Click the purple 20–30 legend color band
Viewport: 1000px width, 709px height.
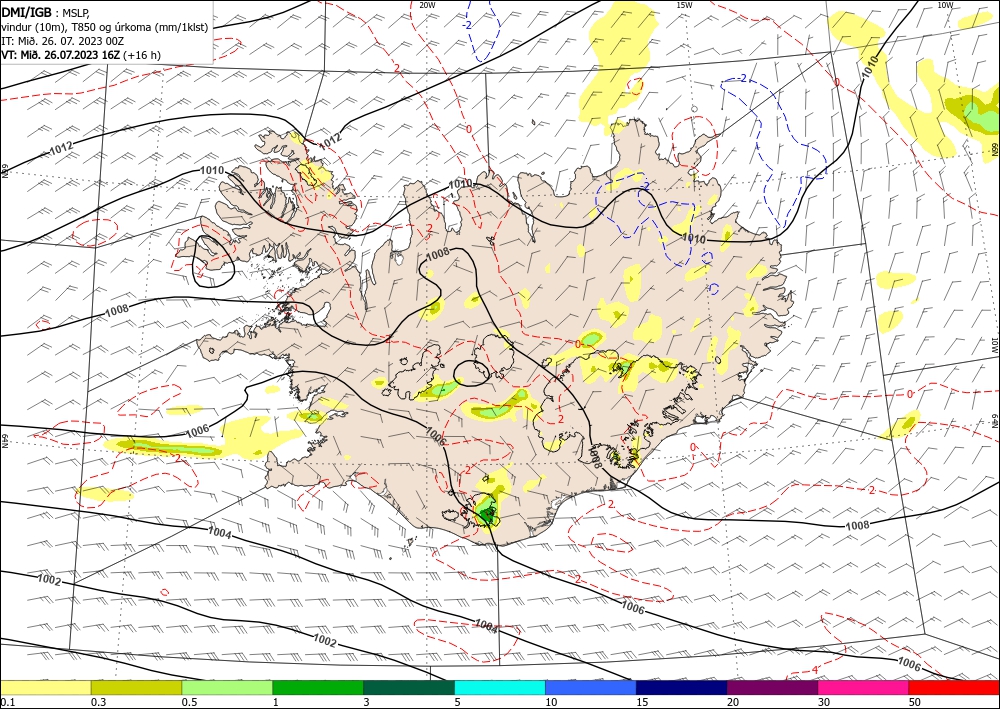pyautogui.click(x=772, y=688)
